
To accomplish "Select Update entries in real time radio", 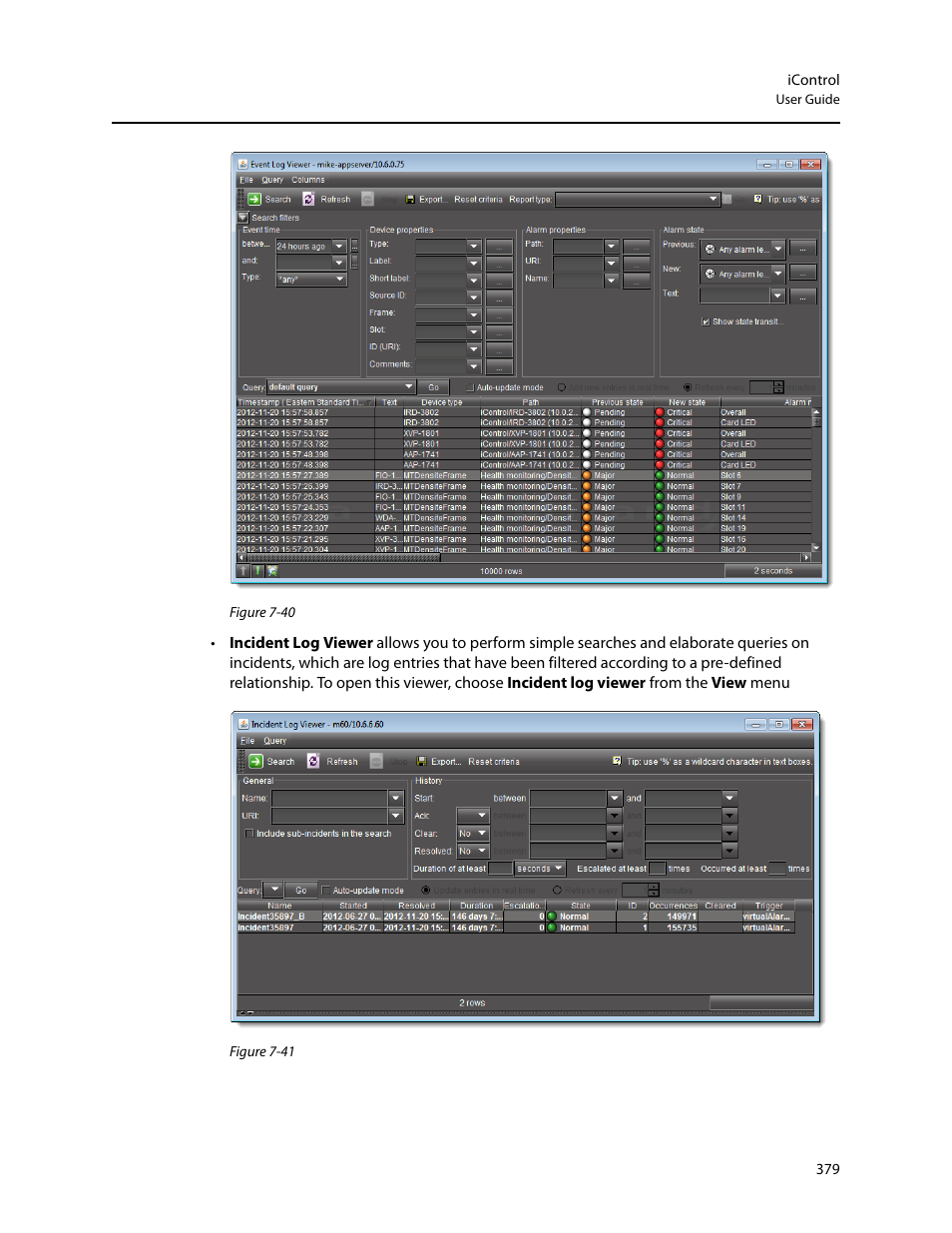I will (x=426, y=891).
